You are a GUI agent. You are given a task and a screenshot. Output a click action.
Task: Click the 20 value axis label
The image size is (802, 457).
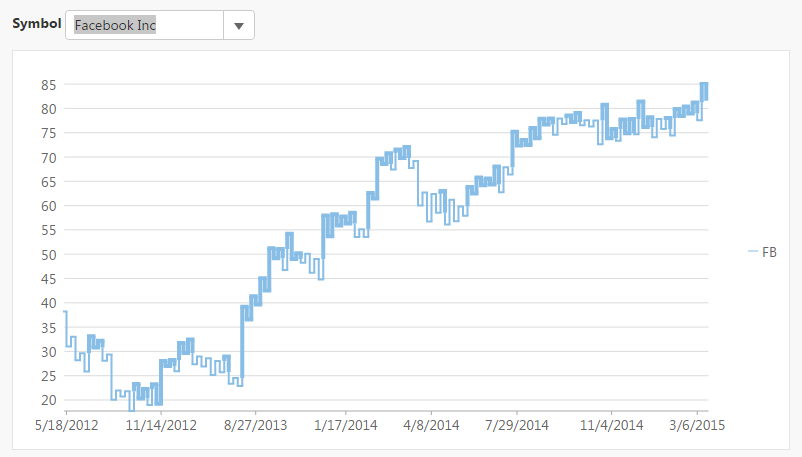click(49, 400)
